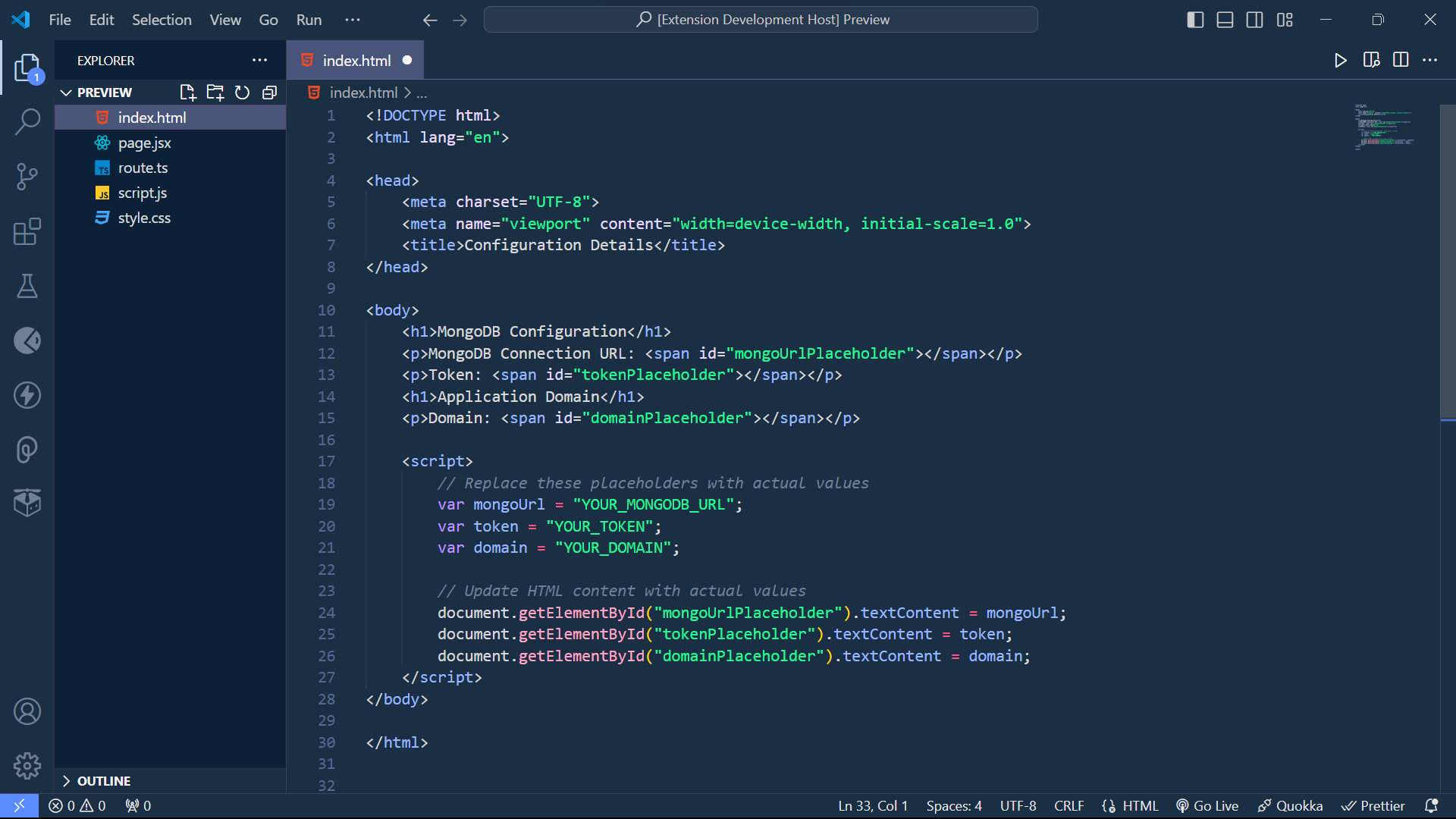Viewport: 1456px width, 819px height.
Task: Open the Run menu
Action: coord(309,20)
